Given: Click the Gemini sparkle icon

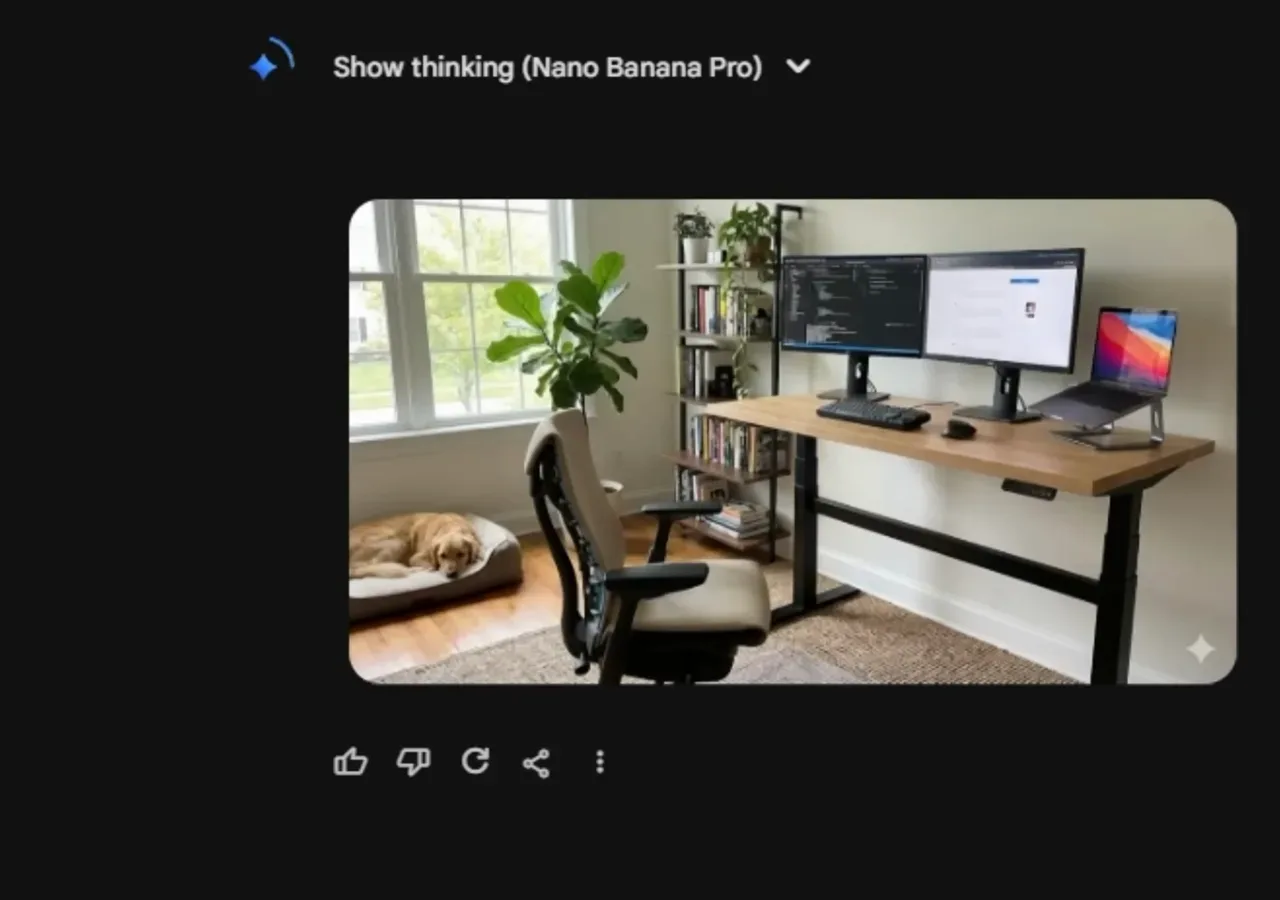Looking at the screenshot, I should (264, 66).
